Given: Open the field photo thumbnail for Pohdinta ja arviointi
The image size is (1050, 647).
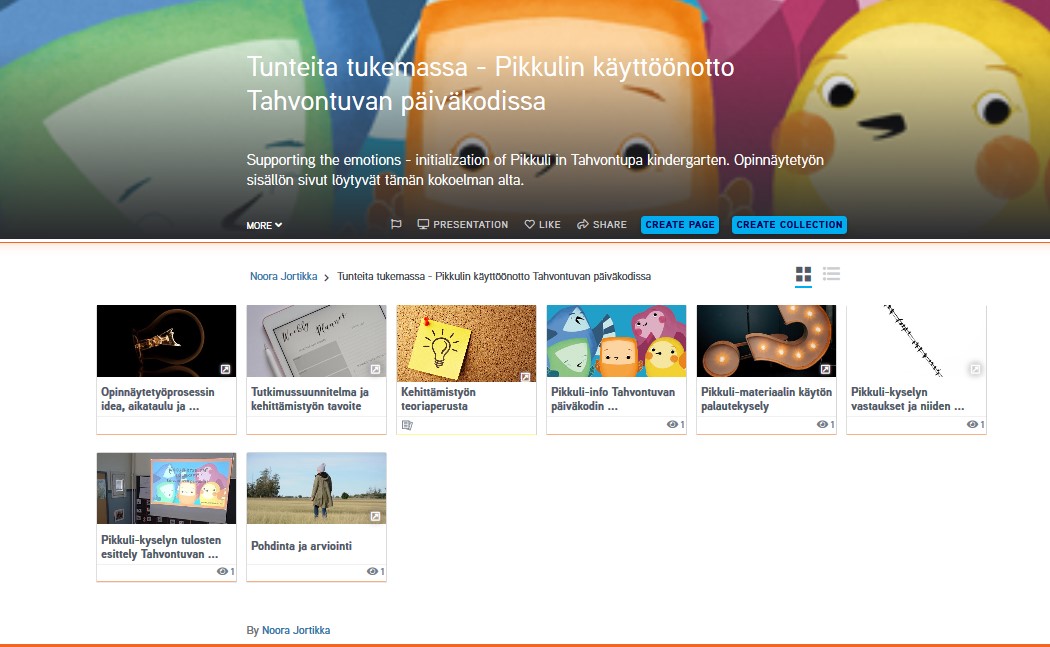Looking at the screenshot, I should 317,488.
